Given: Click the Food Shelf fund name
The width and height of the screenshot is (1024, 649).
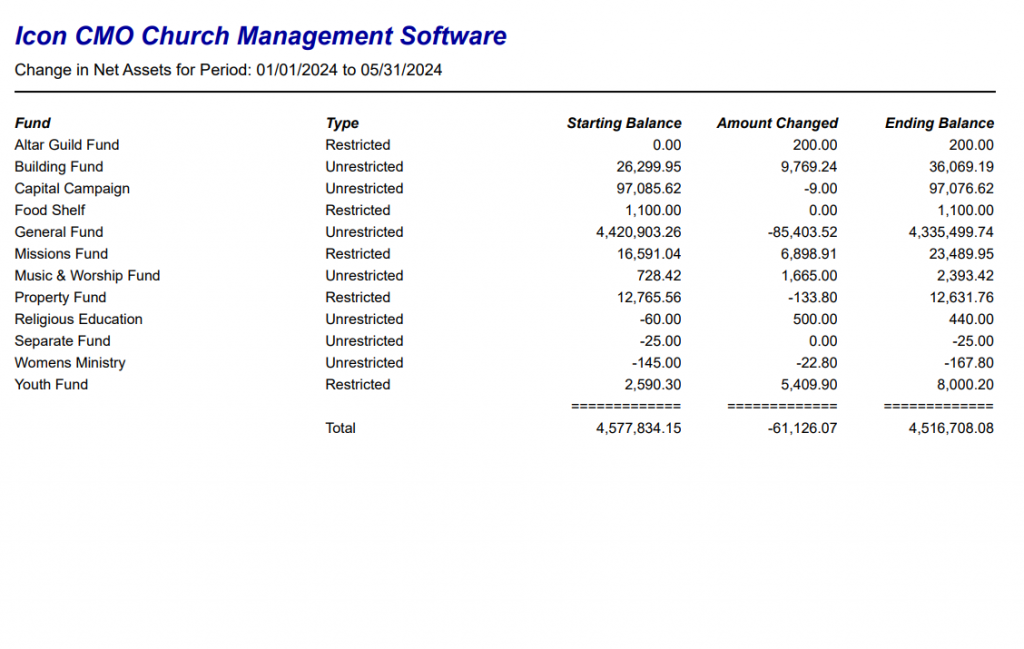Looking at the screenshot, I should [x=49, y=210].
